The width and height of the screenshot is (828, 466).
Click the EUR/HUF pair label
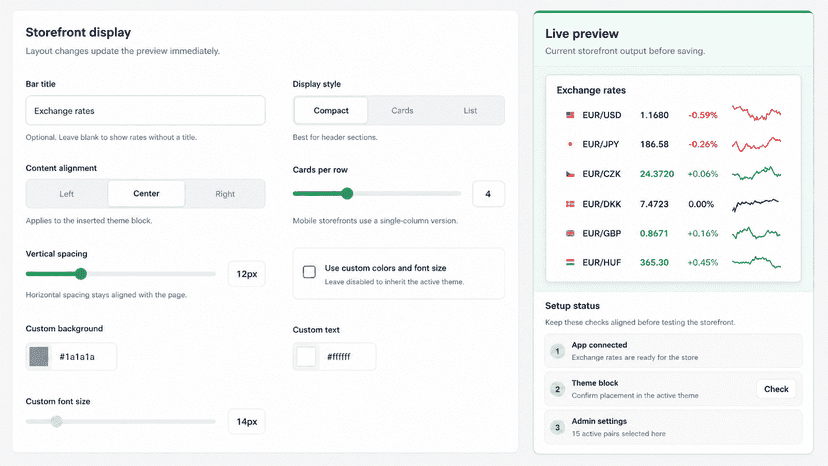[x=601, y=262]
